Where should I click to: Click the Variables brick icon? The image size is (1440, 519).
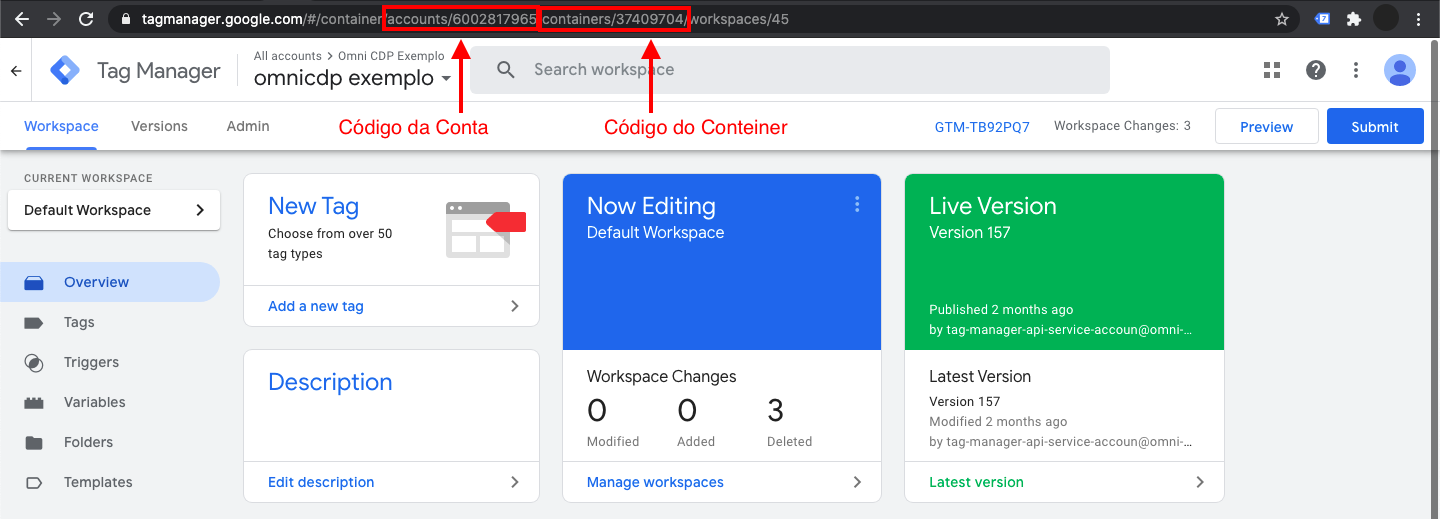[34, 402]
